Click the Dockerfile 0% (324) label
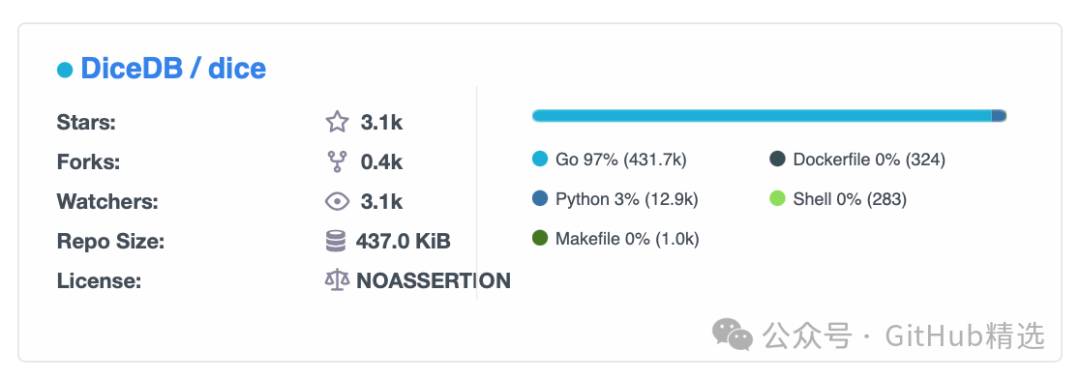Viewport: 1080px width, 379px height. pos(869,160)
